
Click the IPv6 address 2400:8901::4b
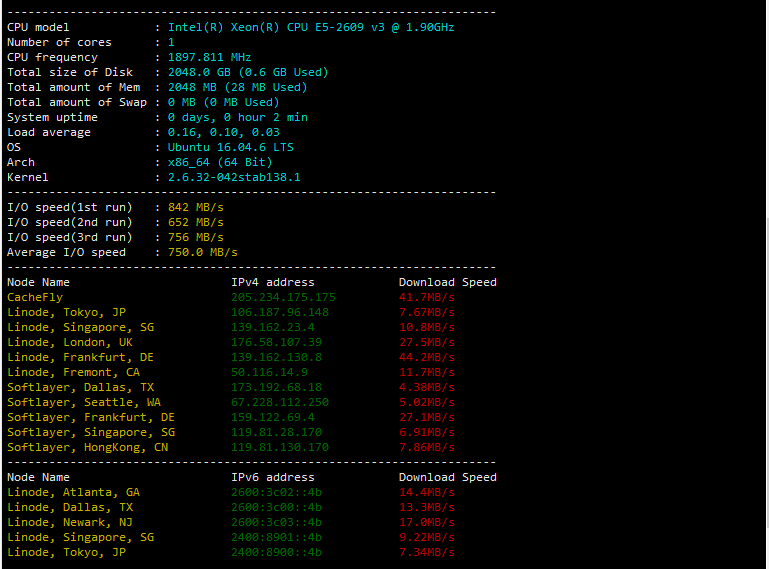coord(276,538)
